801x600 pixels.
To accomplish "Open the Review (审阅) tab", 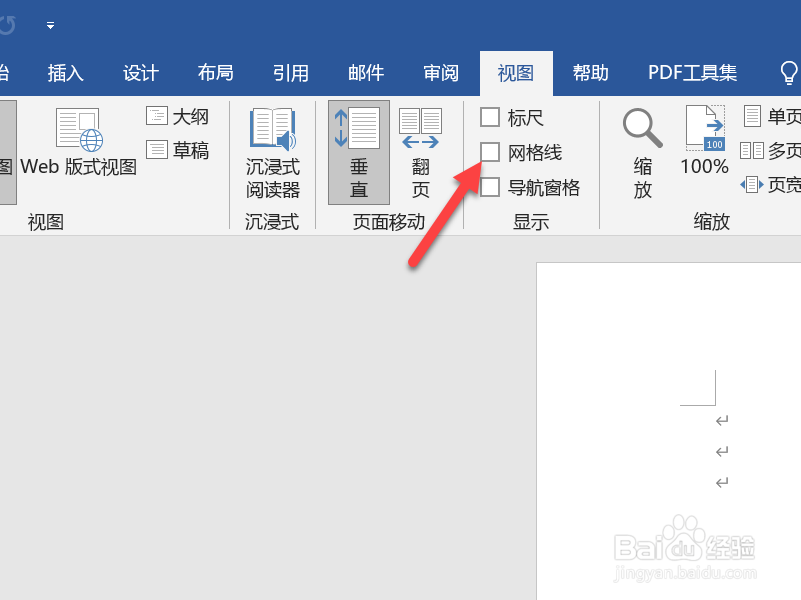I will point(440,72).
